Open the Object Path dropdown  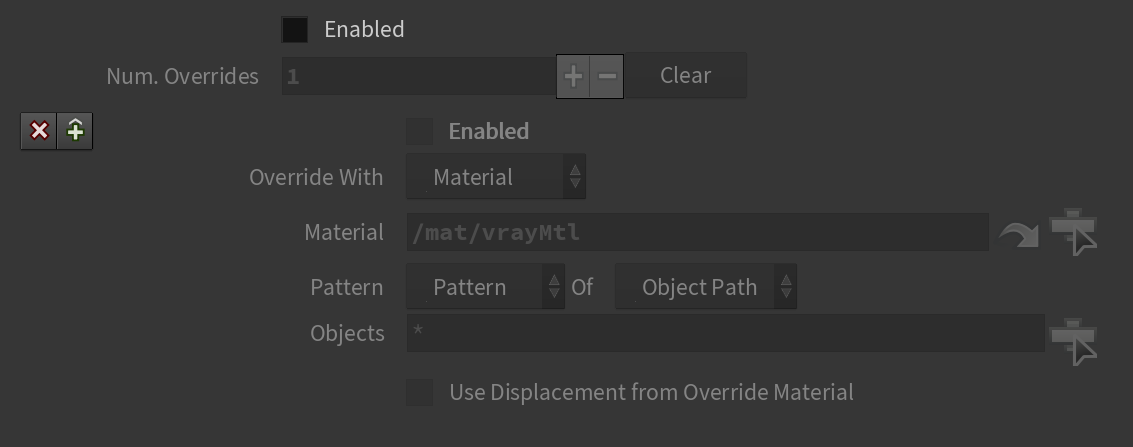[706, 287]
